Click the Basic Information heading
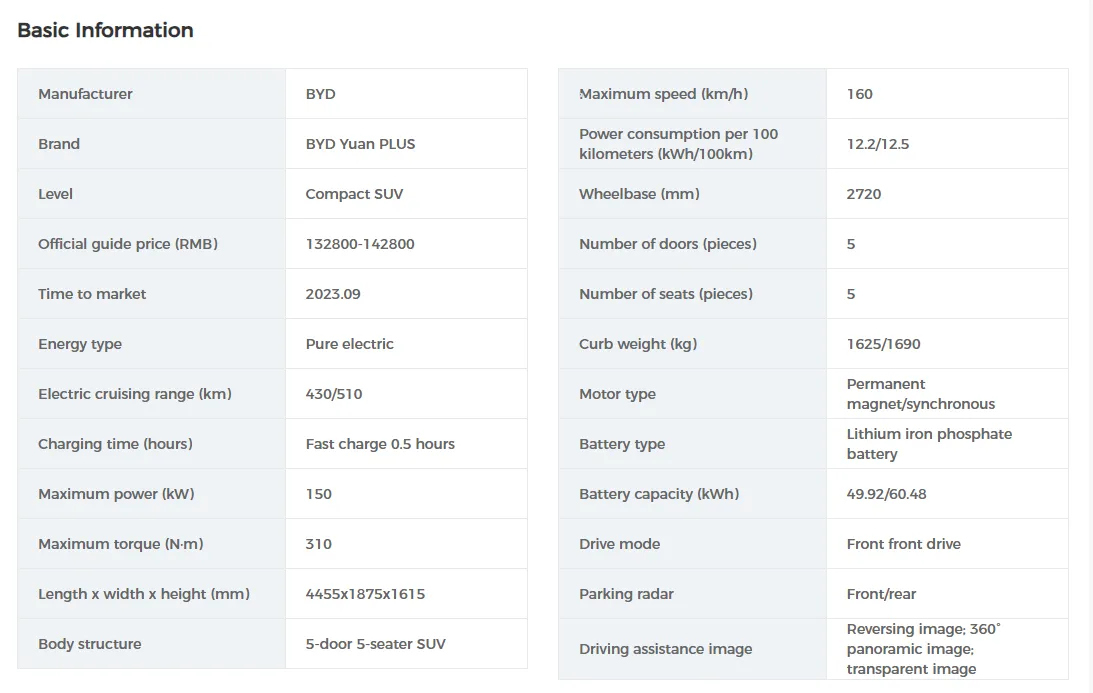The image size is (1093, 693). pos(105,30)
